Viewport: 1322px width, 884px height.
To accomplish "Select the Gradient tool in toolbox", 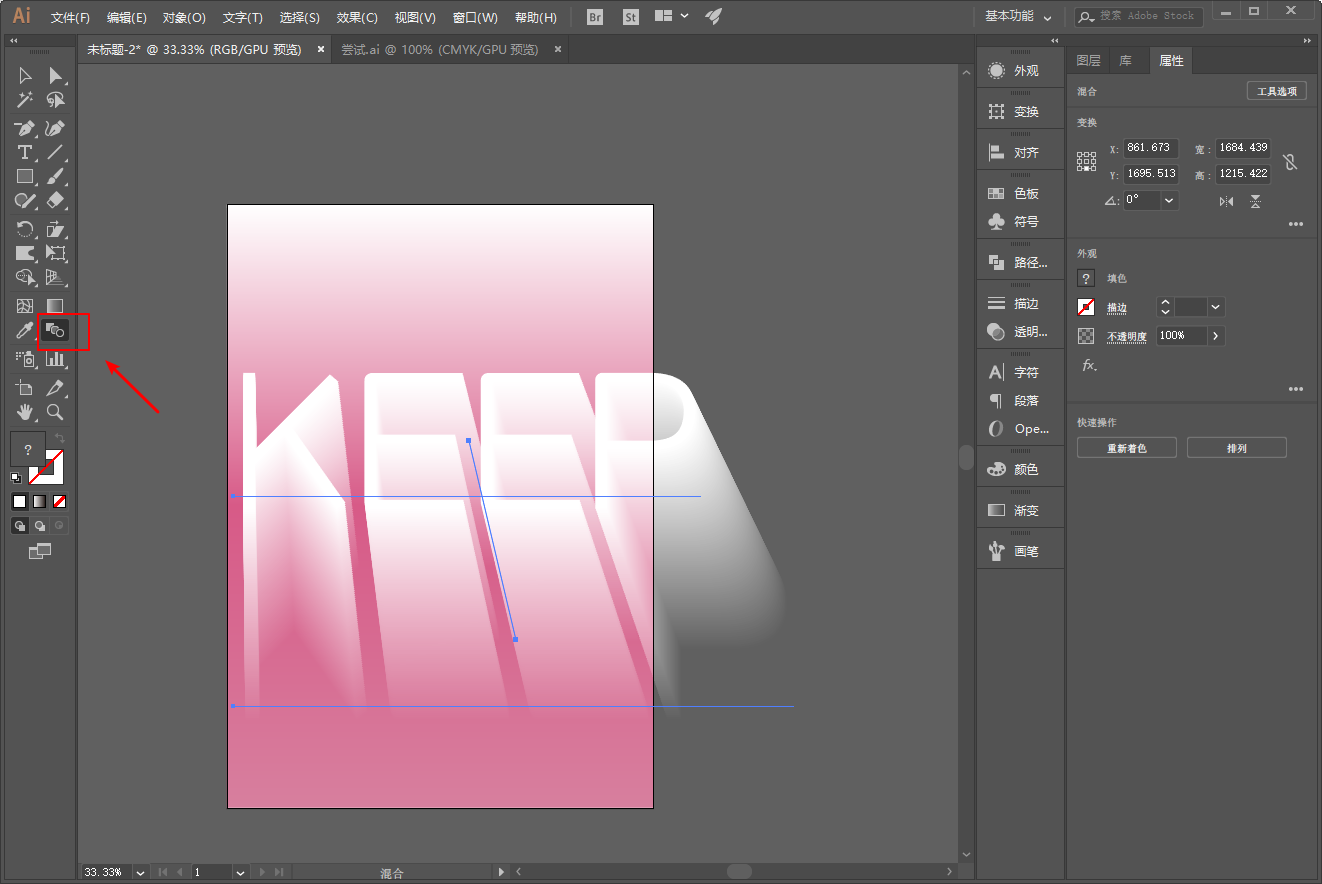I will coord(56,306).
